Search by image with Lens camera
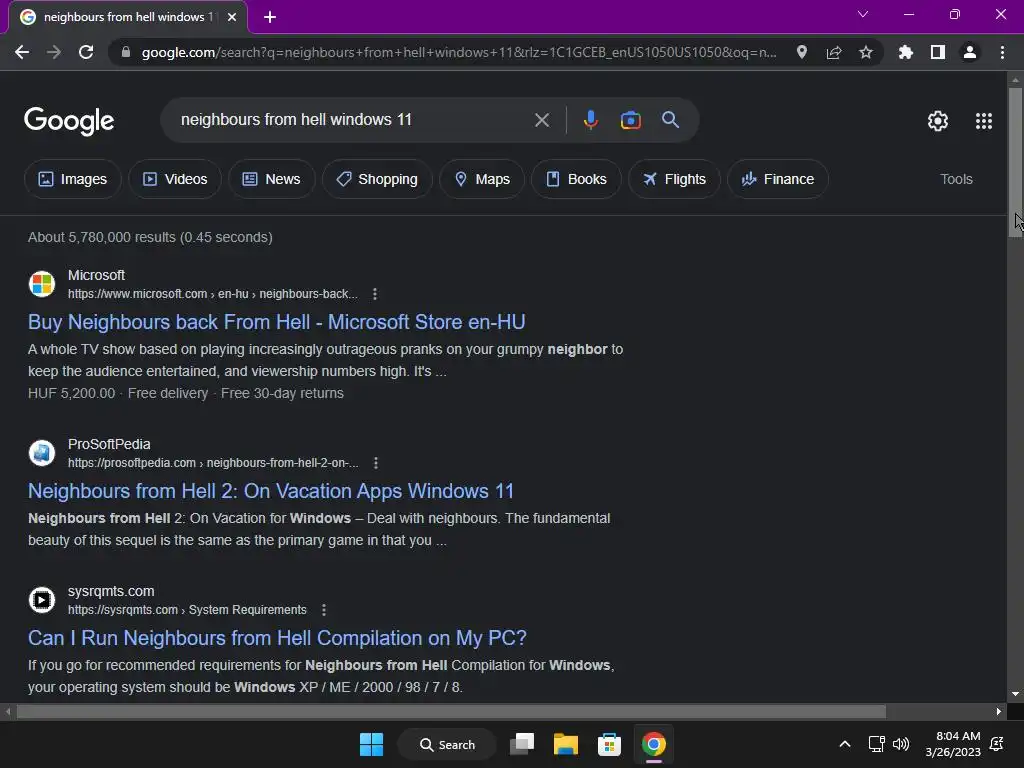The height and width of the screenshot is (768, 1024). [630, 120]
